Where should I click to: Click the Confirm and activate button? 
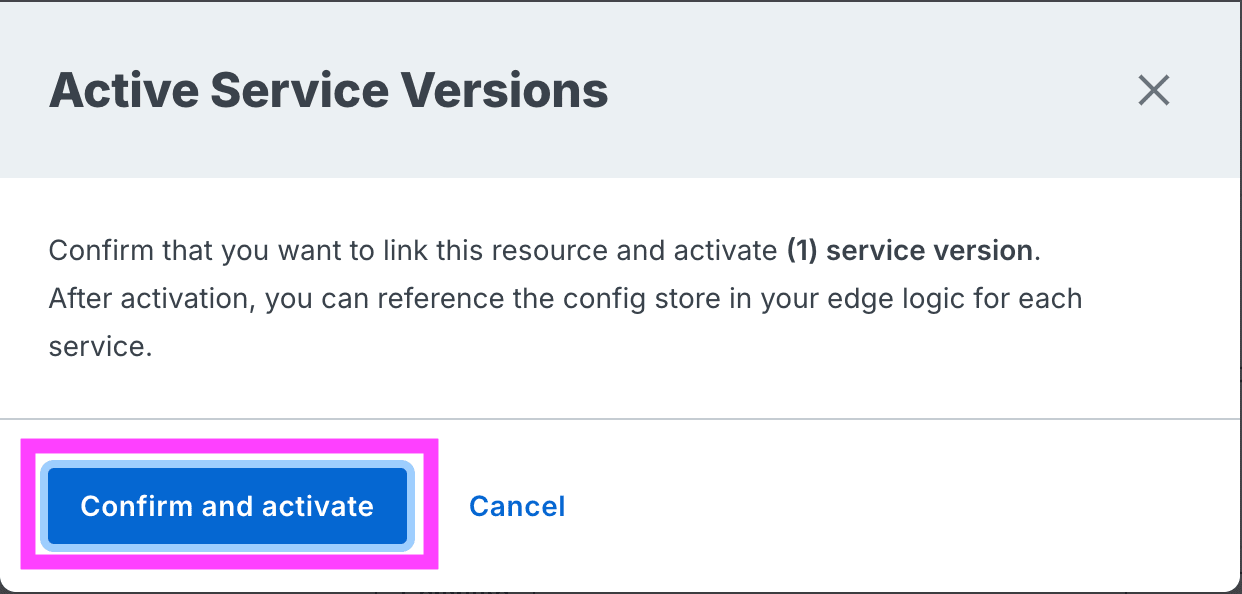coord(227,506)
